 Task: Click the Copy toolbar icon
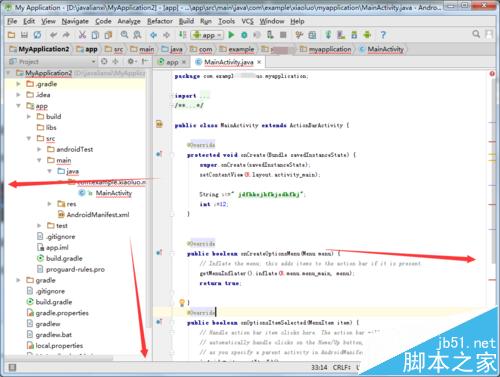point(95,35)
